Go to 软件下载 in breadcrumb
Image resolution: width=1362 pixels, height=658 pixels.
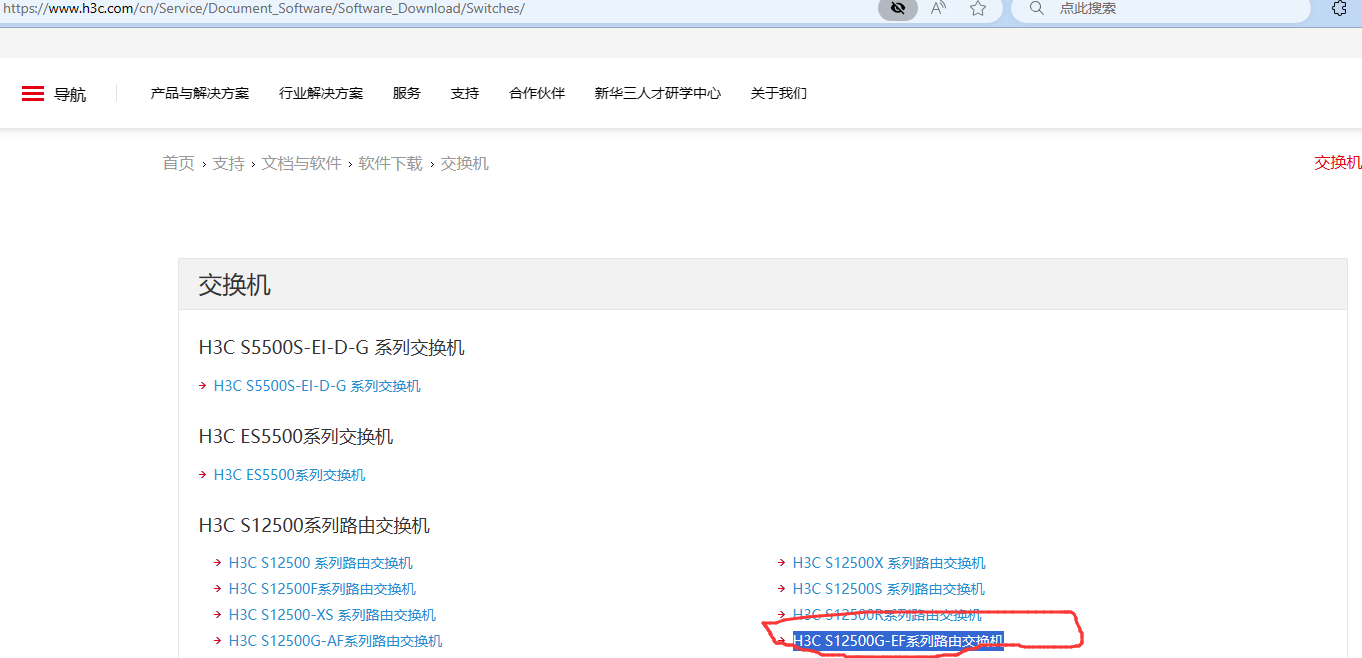(x=391, y=163)
